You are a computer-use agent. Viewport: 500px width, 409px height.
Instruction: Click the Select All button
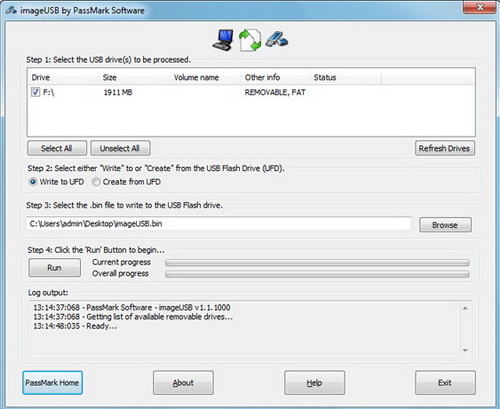click(57, 148)
